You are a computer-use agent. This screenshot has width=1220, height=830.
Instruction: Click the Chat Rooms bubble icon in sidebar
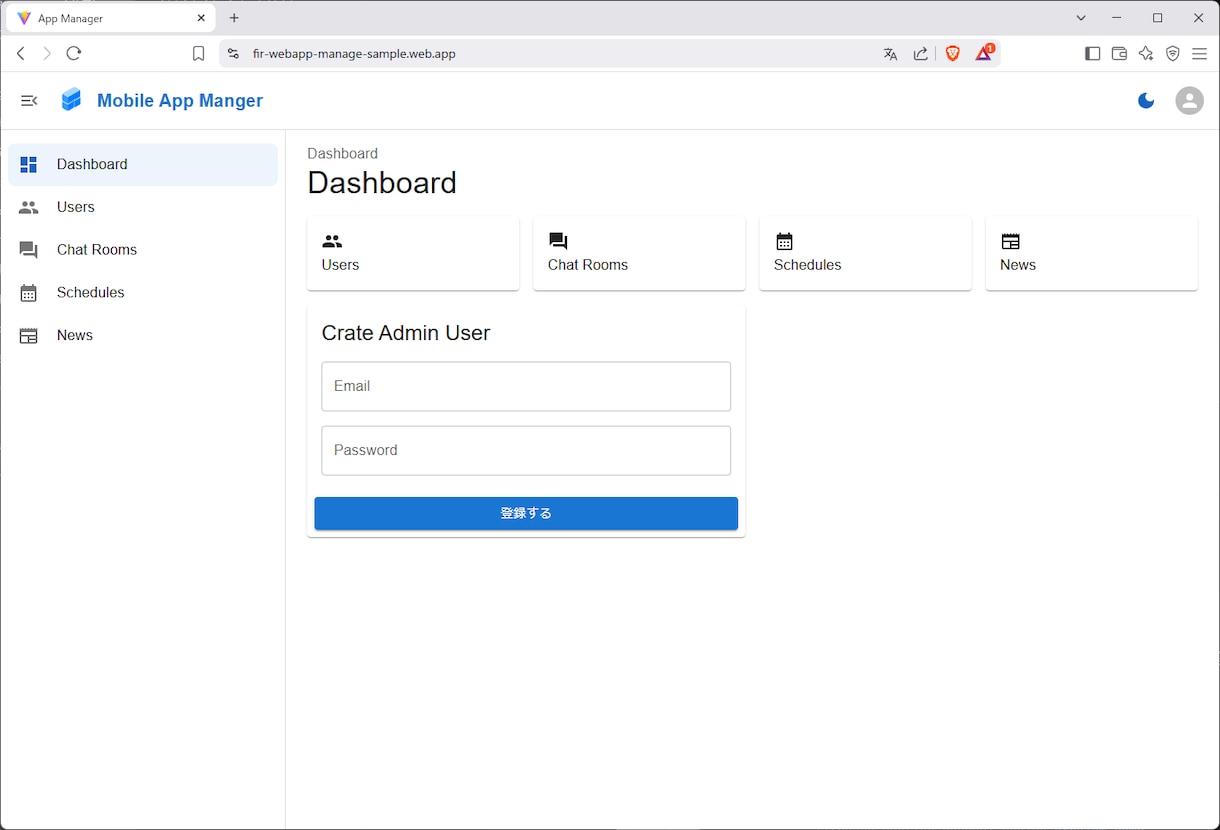pyautogui.click(x=29, y=250)
